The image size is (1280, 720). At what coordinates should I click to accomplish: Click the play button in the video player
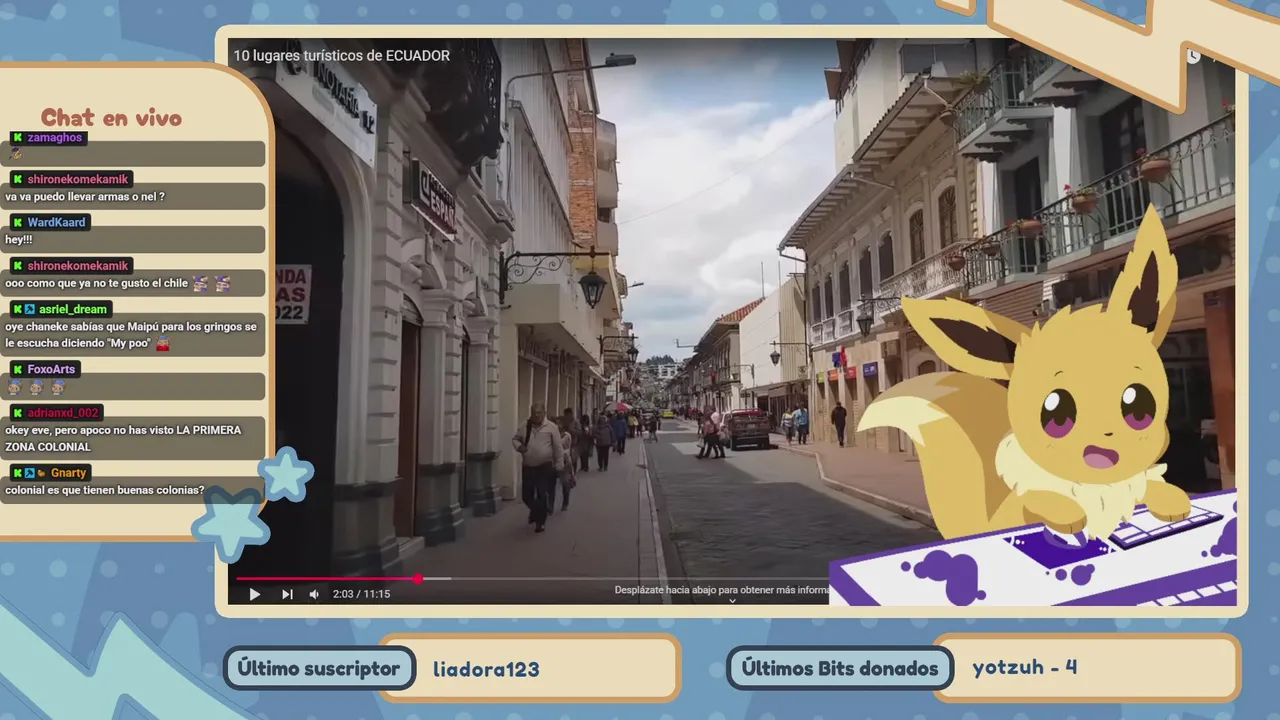tap(254, 594)
